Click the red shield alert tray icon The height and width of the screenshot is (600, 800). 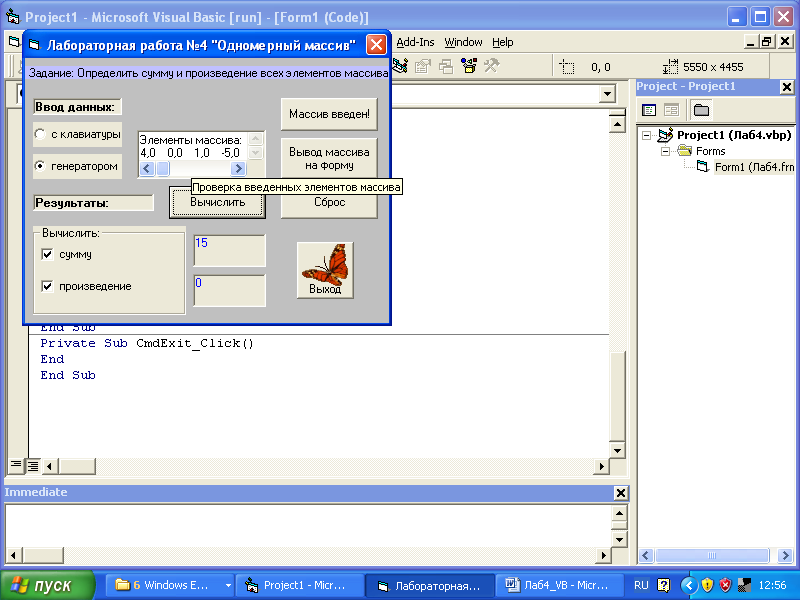point(725,585)
